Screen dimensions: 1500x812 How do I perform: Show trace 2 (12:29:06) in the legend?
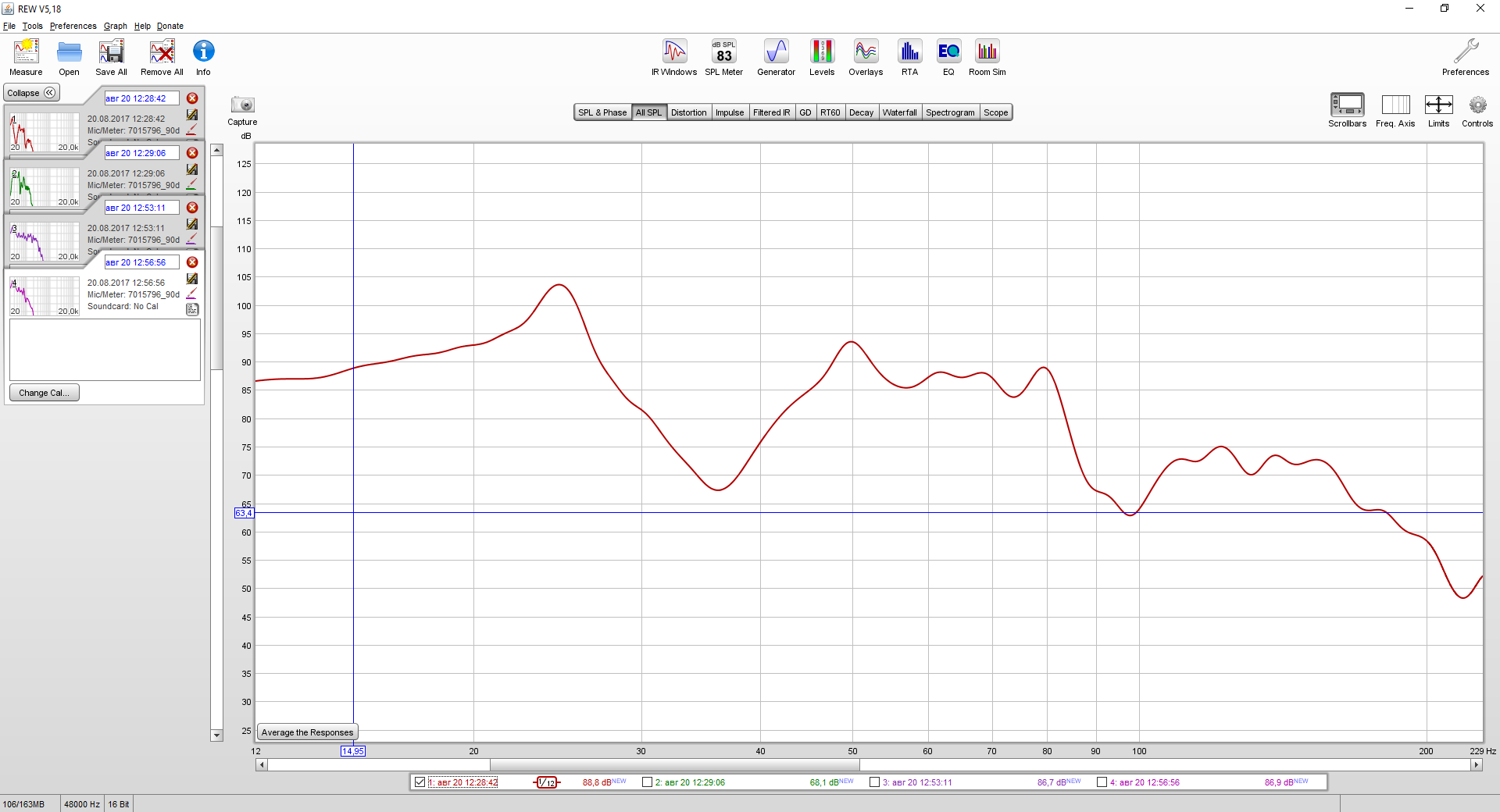click(x=647, y=782)
